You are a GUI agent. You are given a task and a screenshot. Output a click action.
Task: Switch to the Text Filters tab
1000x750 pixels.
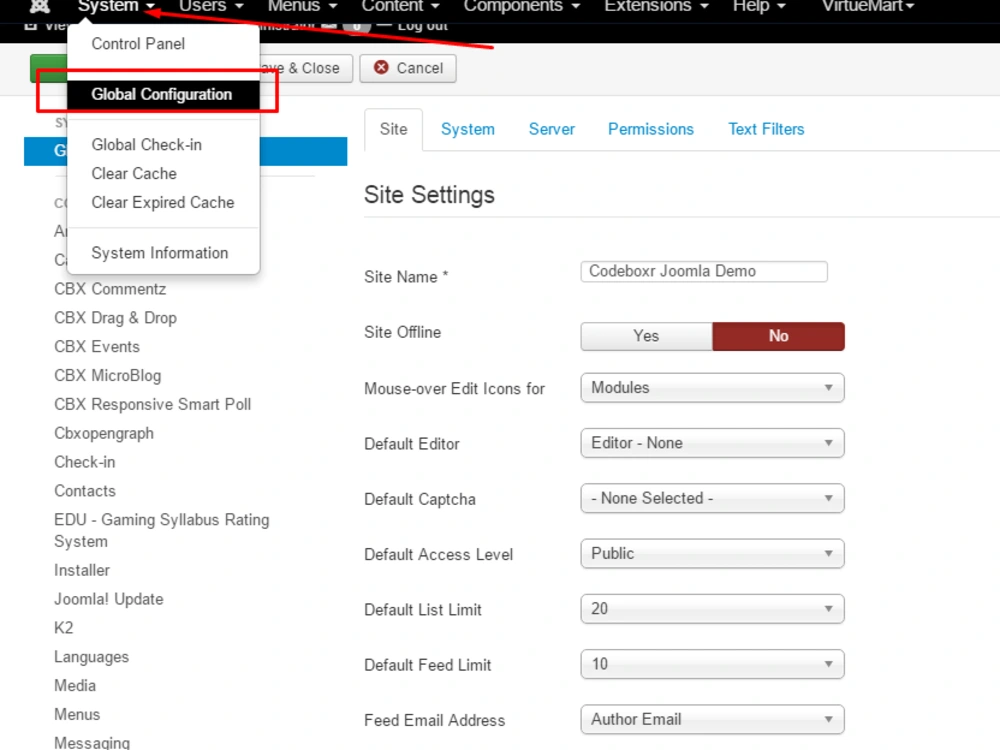[x=766, y=129]
